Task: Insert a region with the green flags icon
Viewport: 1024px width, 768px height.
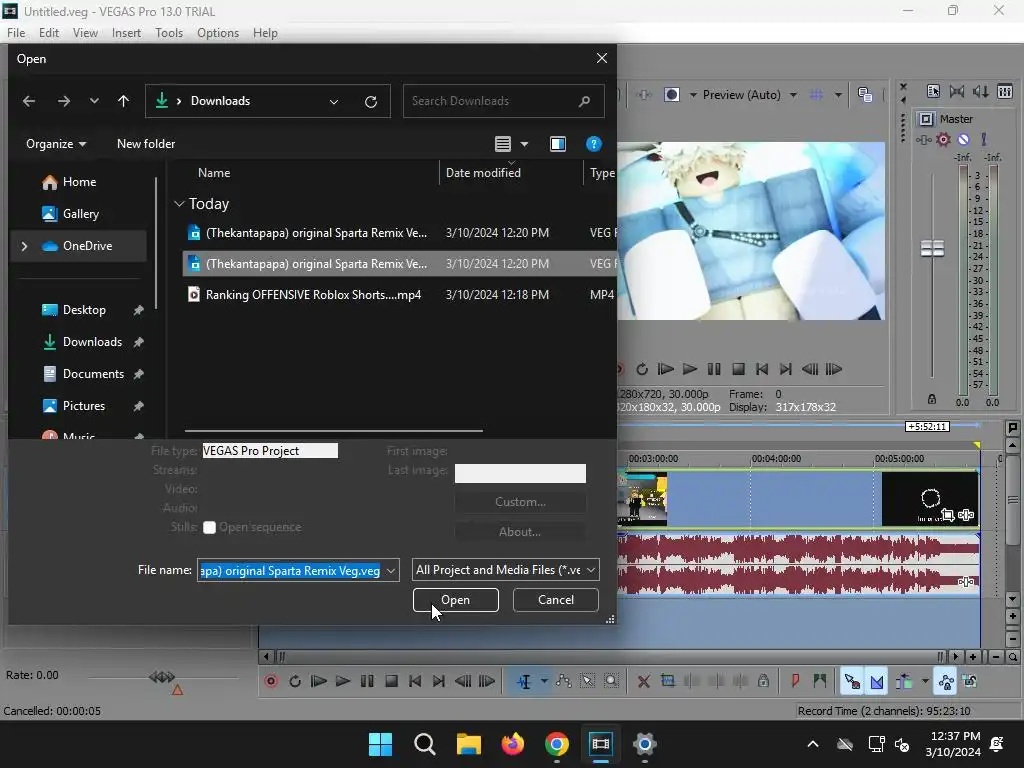Action: [820, 681]
